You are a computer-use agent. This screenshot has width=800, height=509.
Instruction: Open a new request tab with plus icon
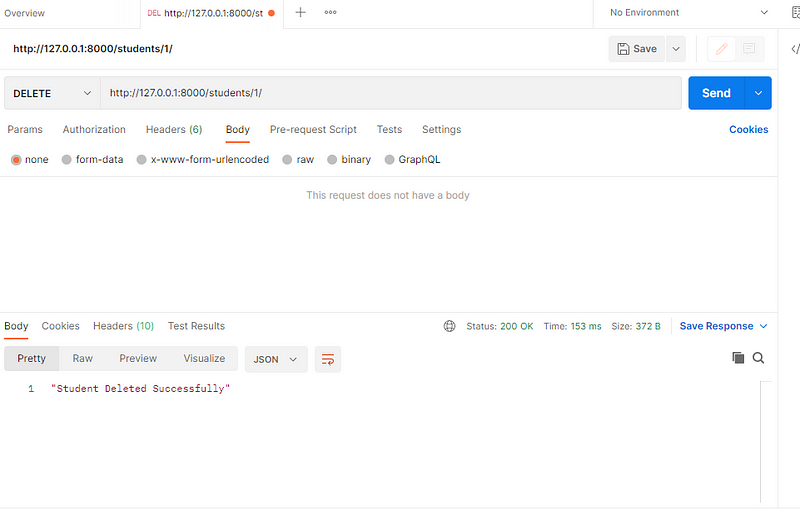301,12
